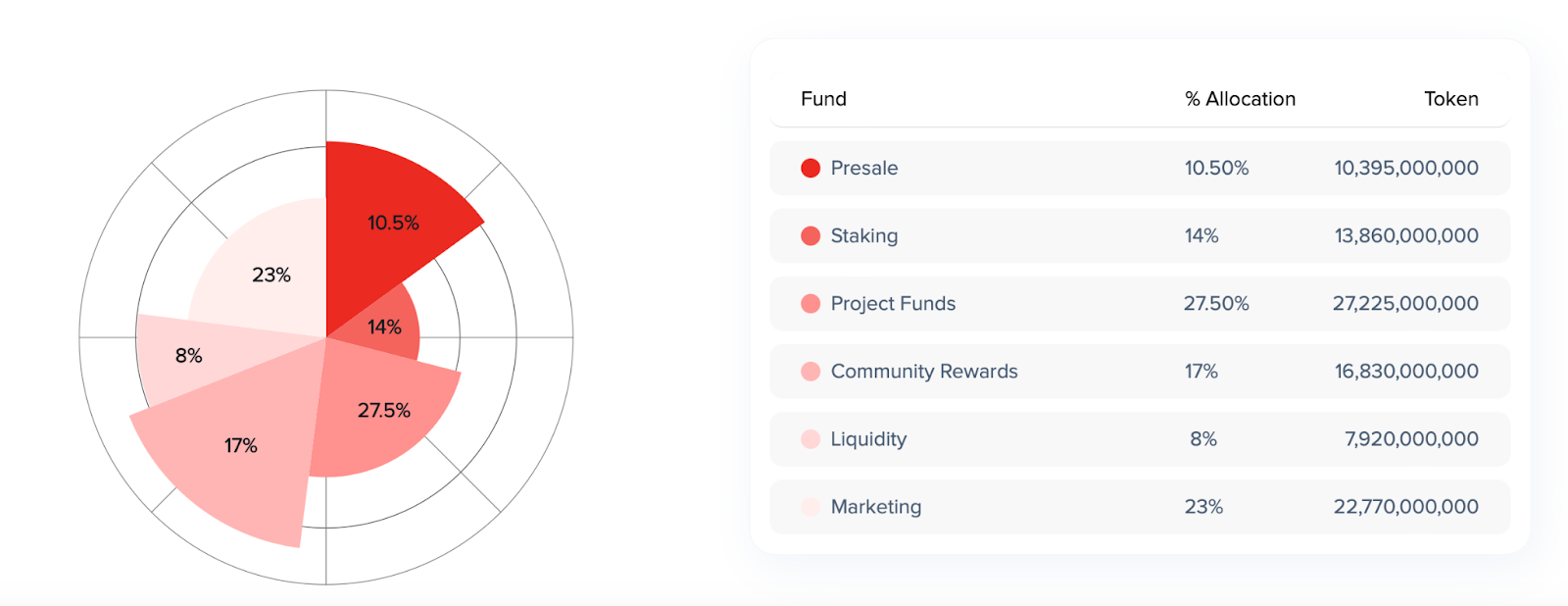The width and height of the screenshot is (1568, 606).
Task: Select the Marketing token amount 22,770,000,000
Action: click(1406, 506)
